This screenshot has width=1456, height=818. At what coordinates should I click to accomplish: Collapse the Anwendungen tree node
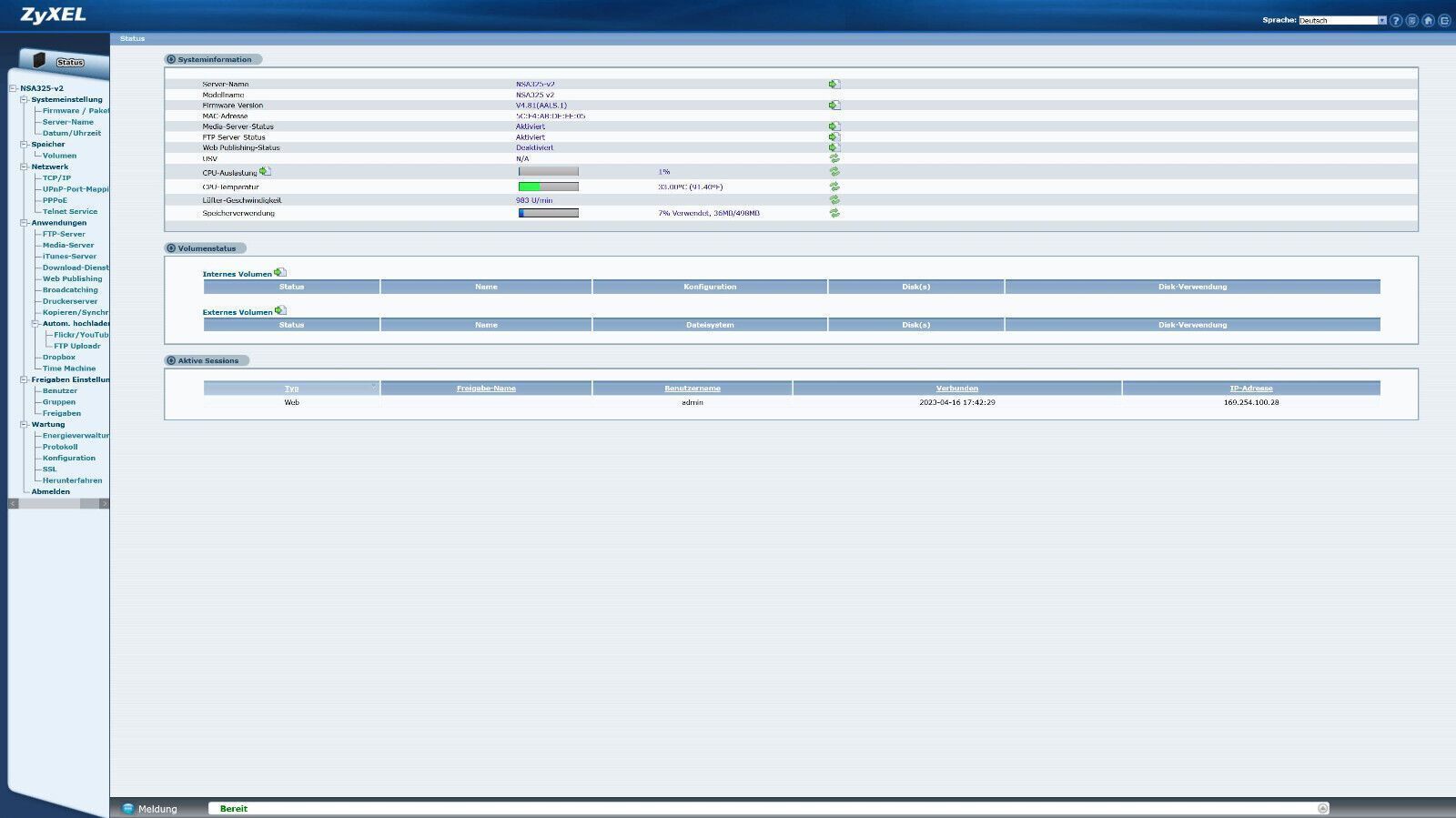coord(24,223)
